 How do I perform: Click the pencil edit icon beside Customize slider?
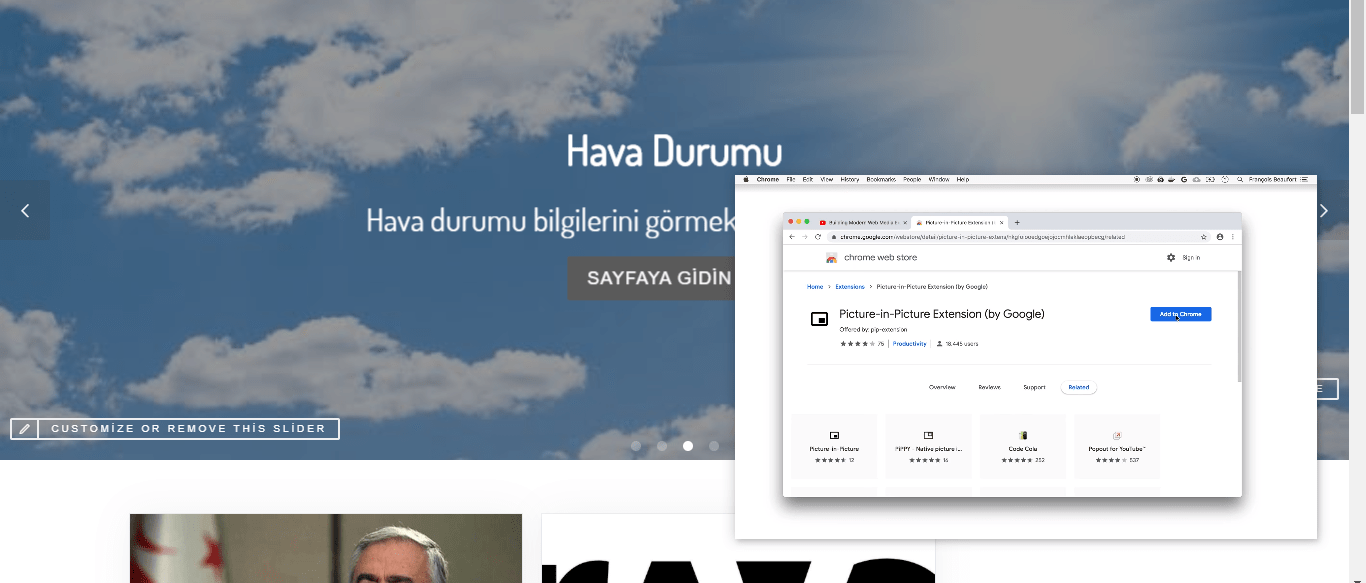coord(25,429)
